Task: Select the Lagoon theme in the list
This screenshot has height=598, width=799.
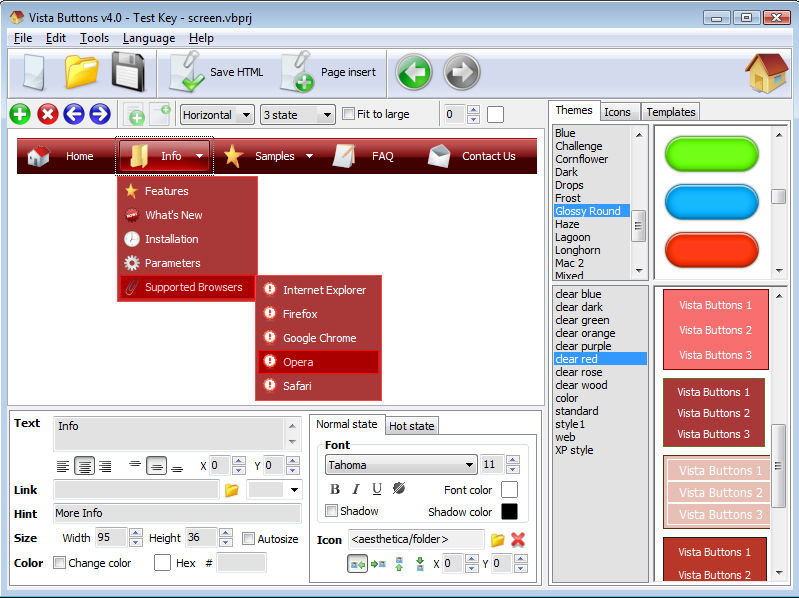Action: coord(572,237)
